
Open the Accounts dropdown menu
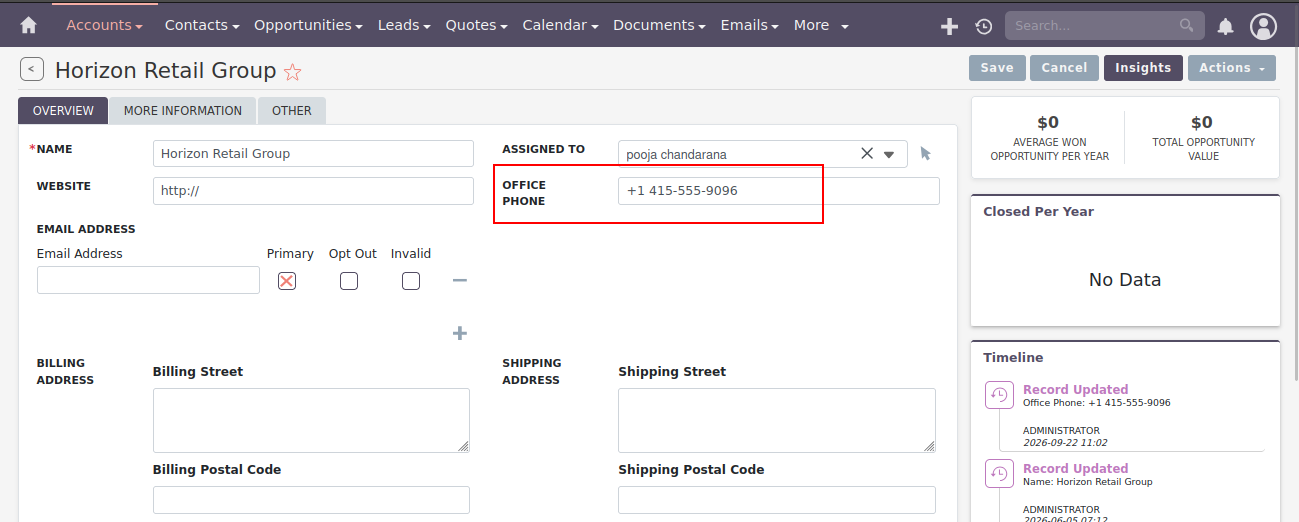coord(104,25)
